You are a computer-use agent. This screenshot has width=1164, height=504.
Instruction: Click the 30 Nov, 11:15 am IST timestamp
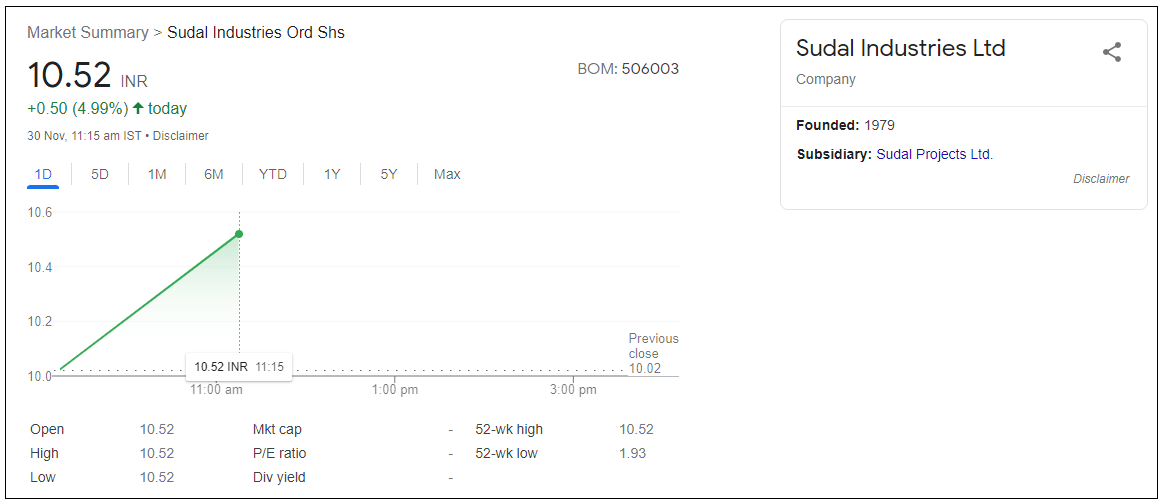click(x=83, y=136)
